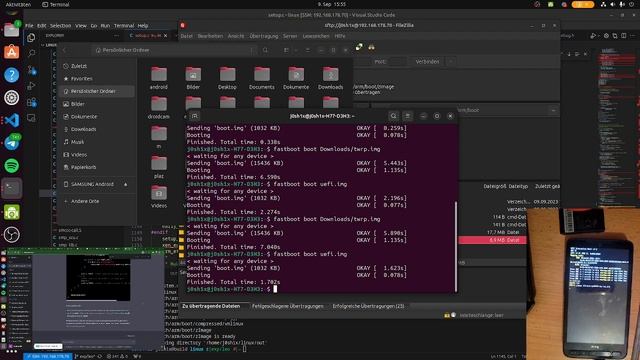Open VS Code Source Control view
This screenshot has width=640, height=360.
[31, 70]
